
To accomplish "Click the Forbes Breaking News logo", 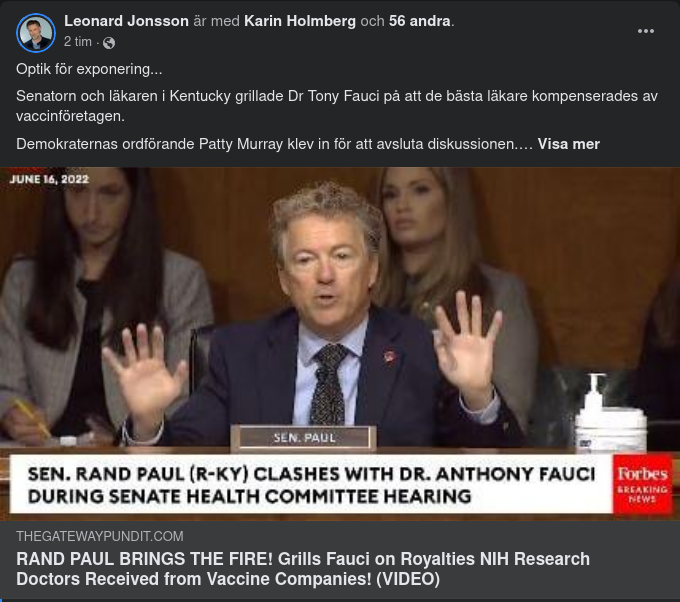I will click(x=642, y=484).
